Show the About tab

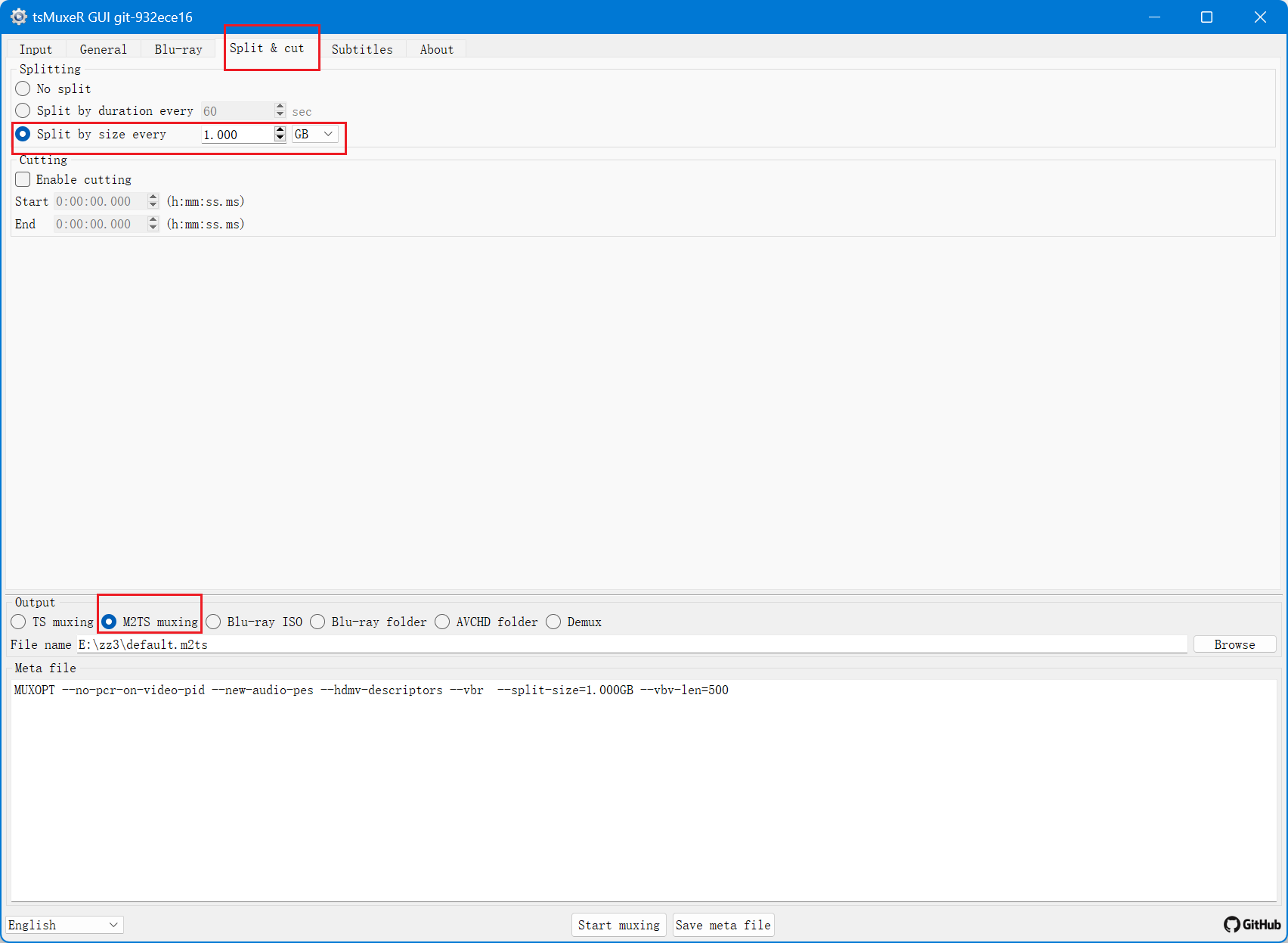pyautogui.click(x=437, y=49)
